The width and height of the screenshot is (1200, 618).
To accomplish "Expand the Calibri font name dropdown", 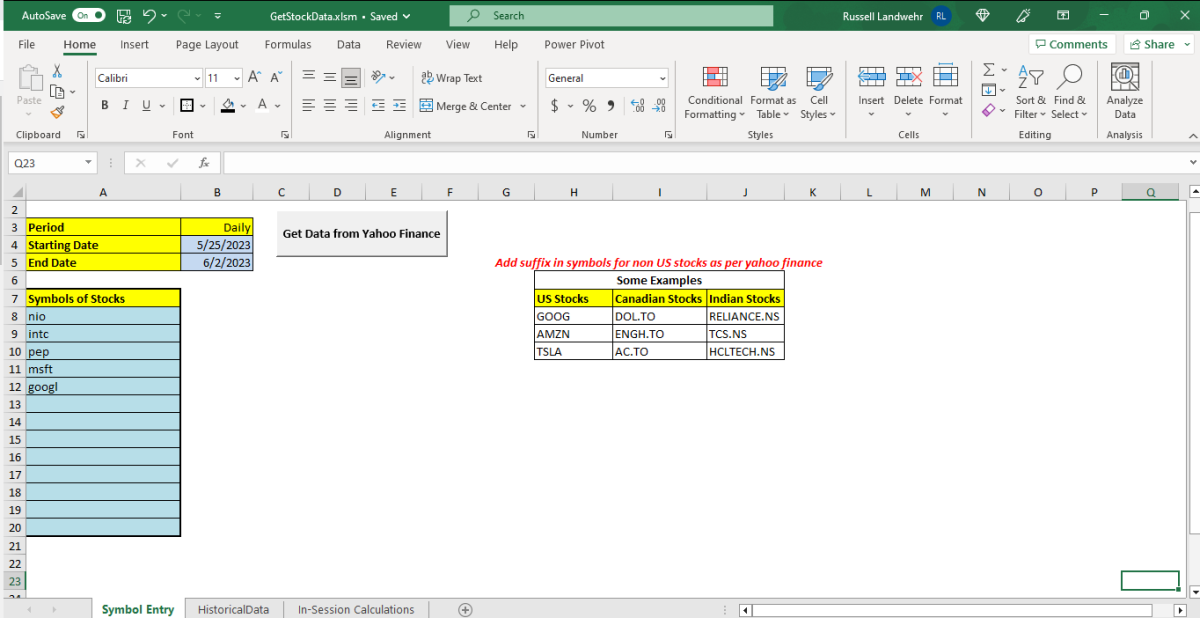I will click(197, 78).
